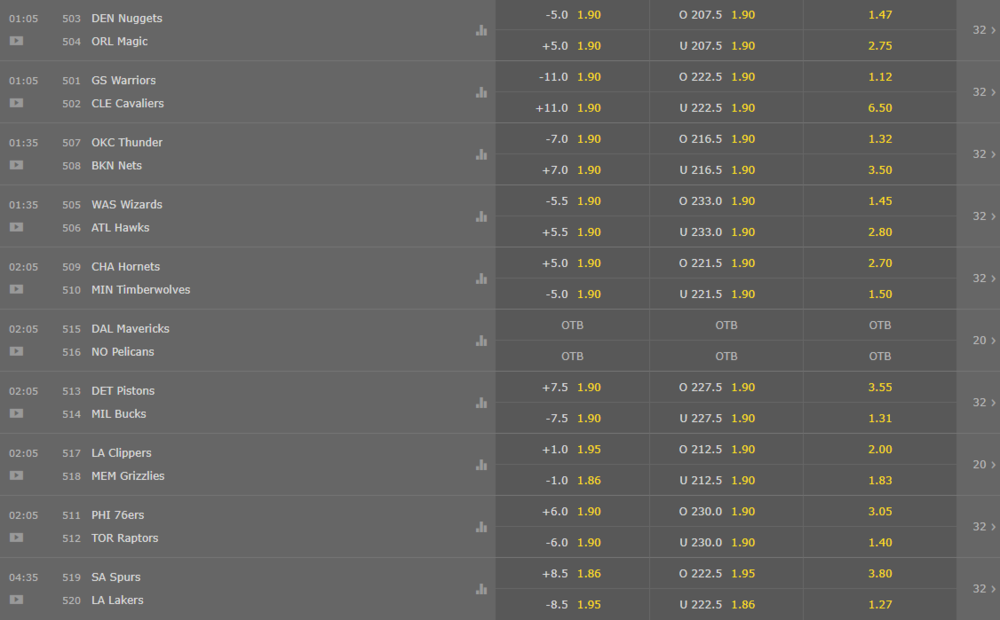Open statistics bars icon for Wizards vs Hawks
Image resolution: width=1000 pixels, height=620 pixels.
482,217
